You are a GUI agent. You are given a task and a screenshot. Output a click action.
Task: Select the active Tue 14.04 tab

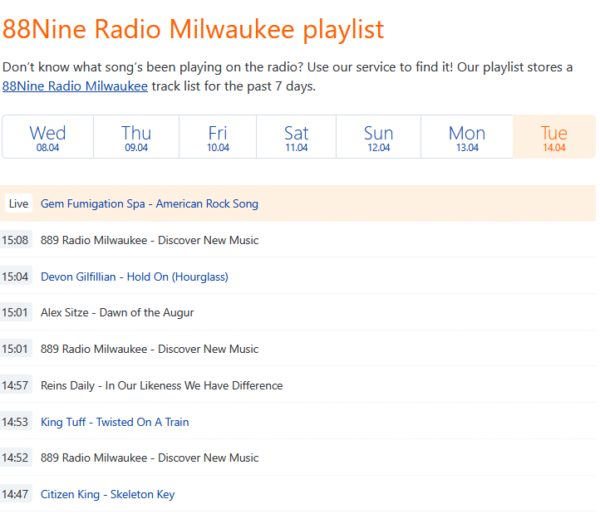pos(554,137)
